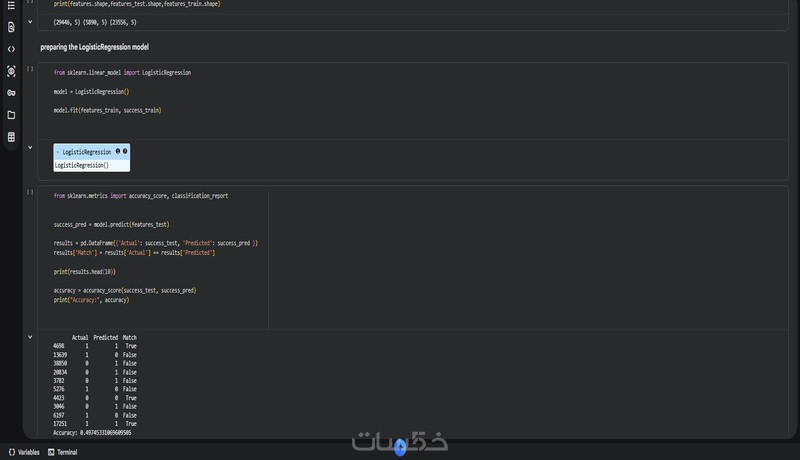Click the line 'print(results.head(10))'
This screenshot has width=800, height=460.
pos(85,272)
